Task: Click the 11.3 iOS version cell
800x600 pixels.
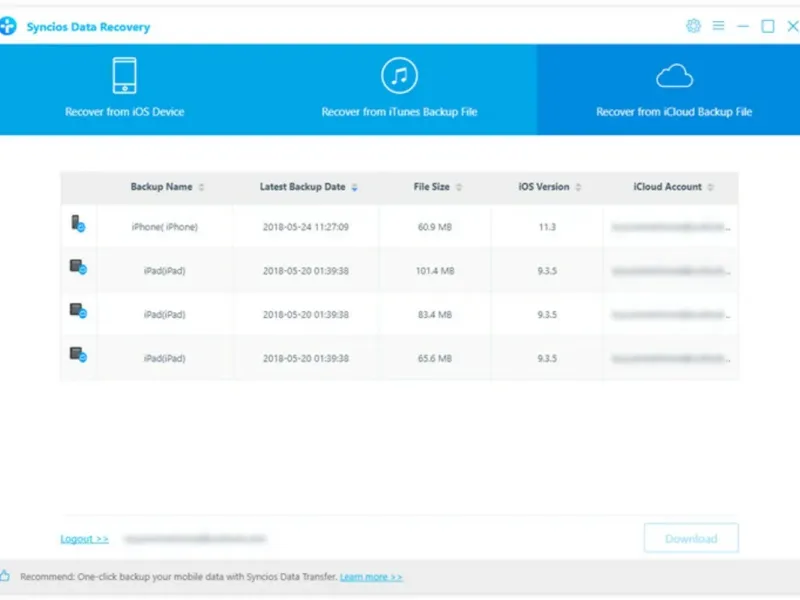Action: click(547, 227)
